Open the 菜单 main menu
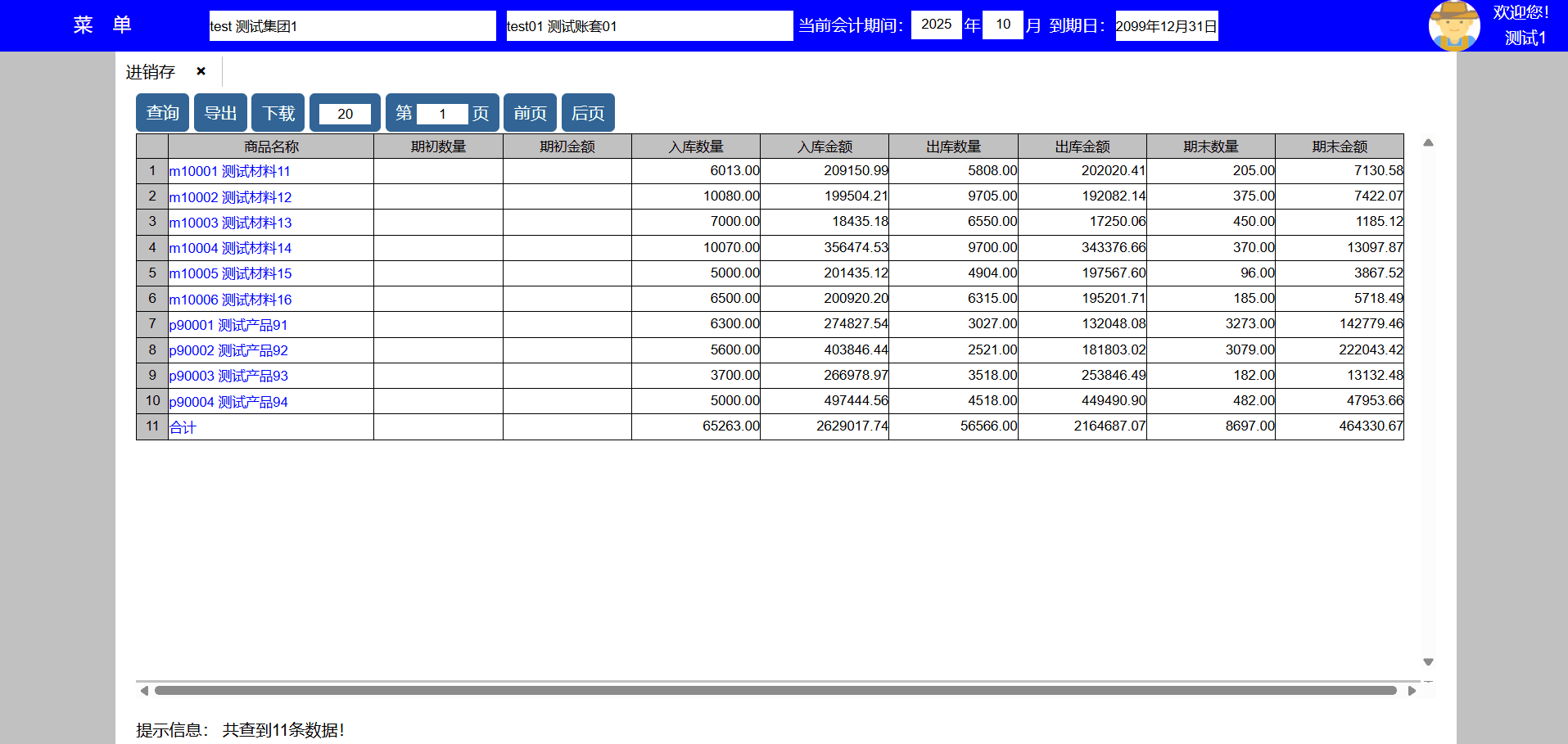 (102, 25)
